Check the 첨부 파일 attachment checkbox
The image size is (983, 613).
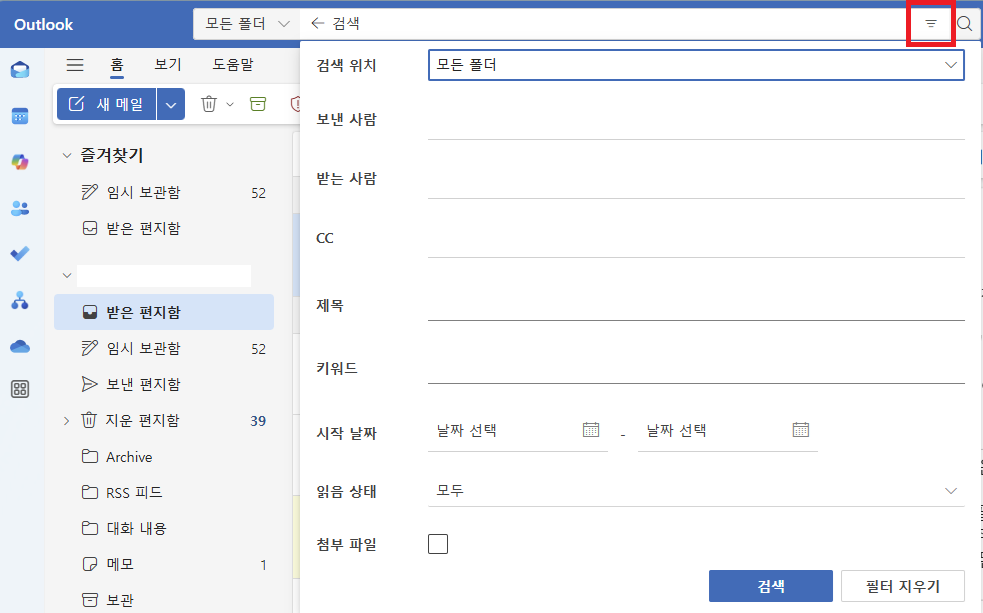(x=437, y=544)
